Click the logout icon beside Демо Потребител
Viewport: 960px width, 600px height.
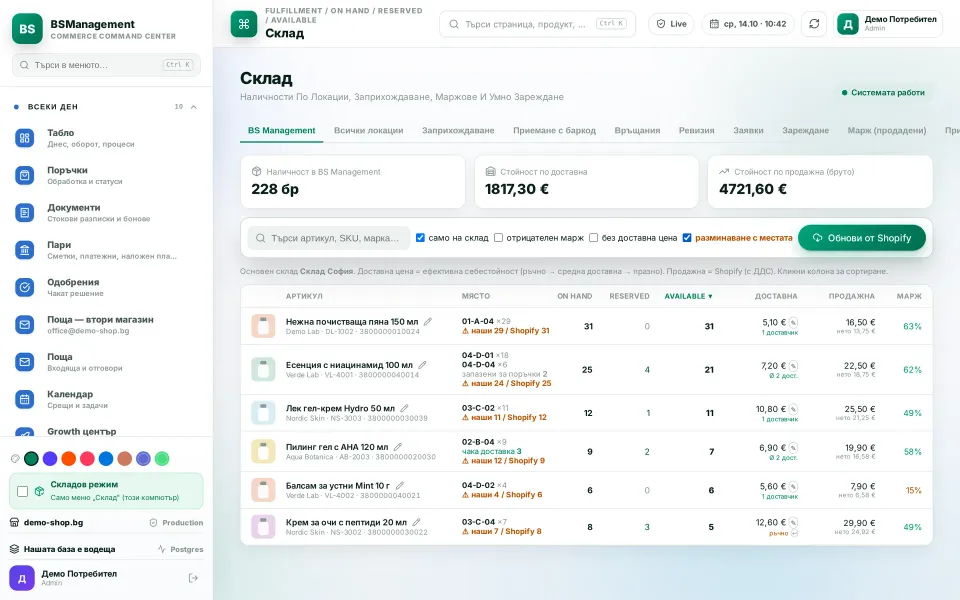click(x=193, y=578)
